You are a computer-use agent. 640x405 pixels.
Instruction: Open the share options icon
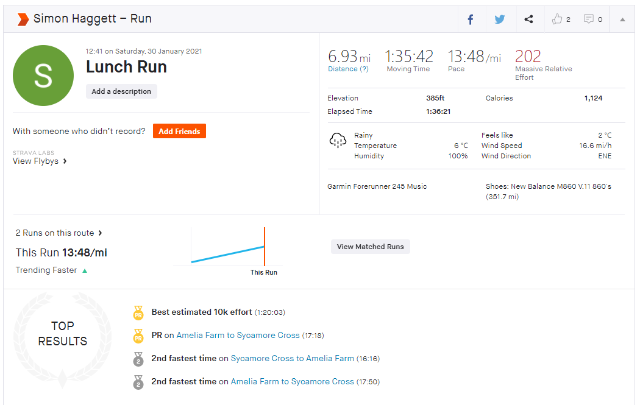coord(528,19)
